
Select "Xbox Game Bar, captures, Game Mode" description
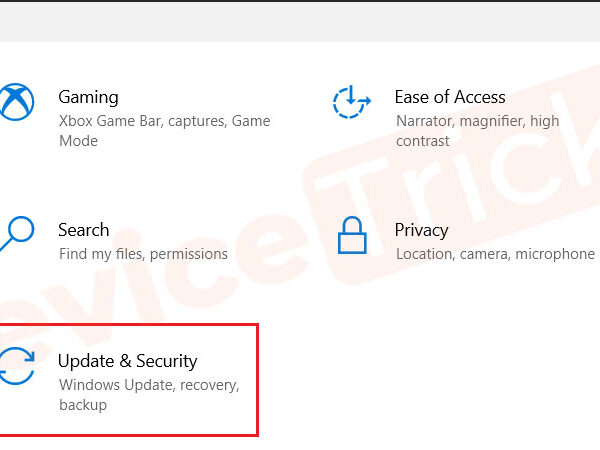[x=165, y=131]
